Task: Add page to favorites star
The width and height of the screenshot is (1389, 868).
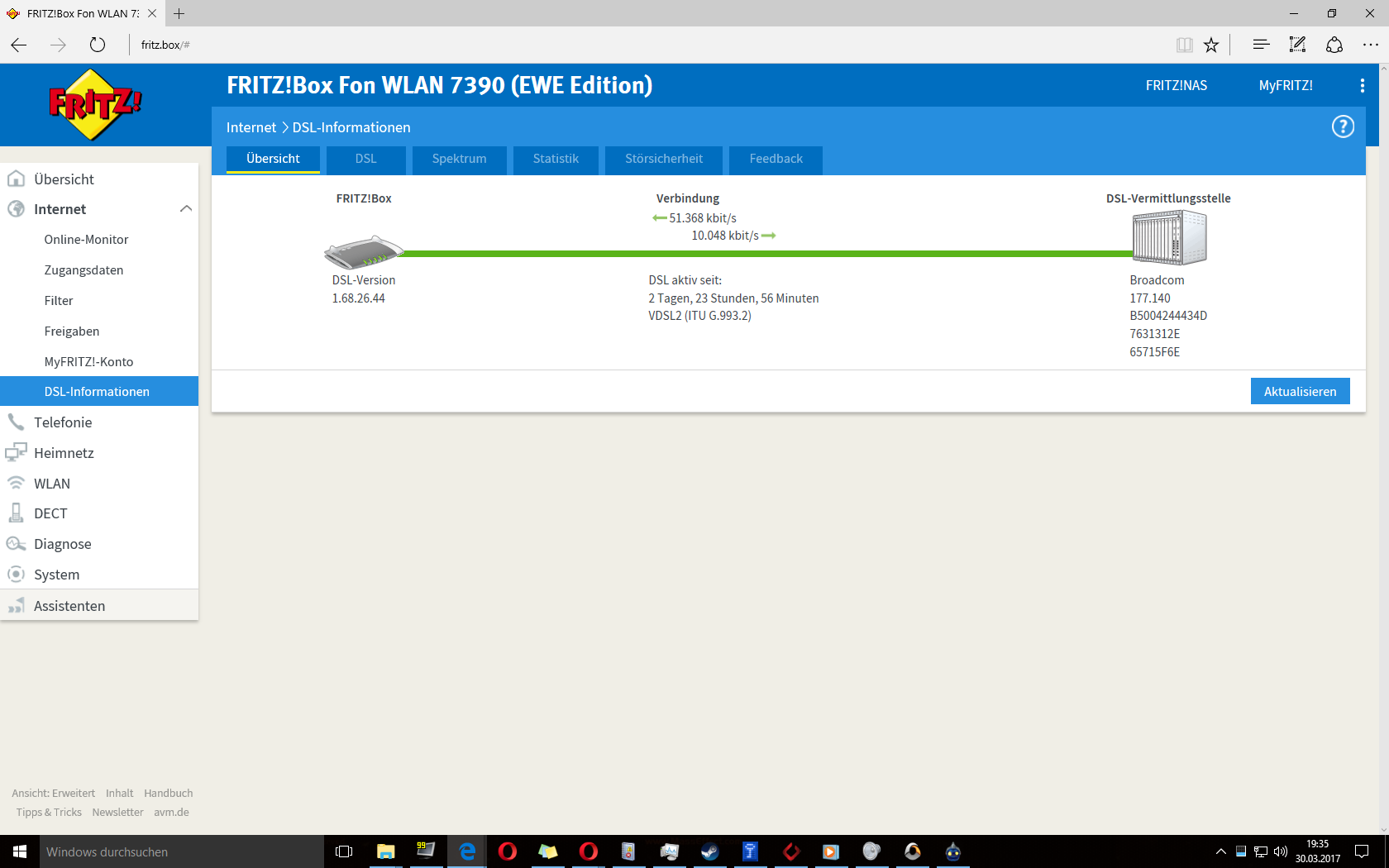Action: (1211, 45)
